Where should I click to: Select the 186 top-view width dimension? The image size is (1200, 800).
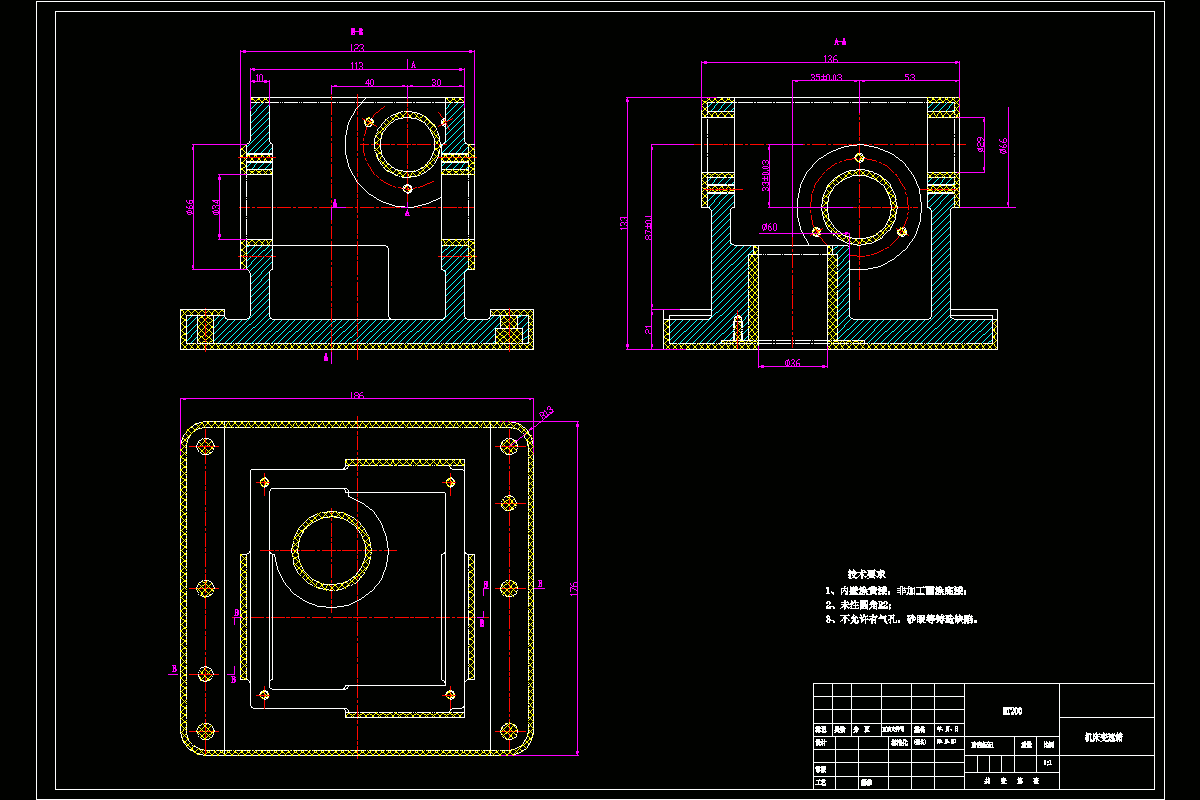click(x=357, y=396)
